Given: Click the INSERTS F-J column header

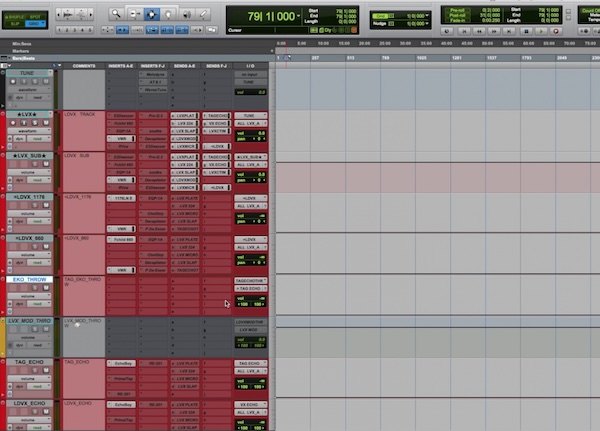Looking at the screenshot, I should (153, 66).
